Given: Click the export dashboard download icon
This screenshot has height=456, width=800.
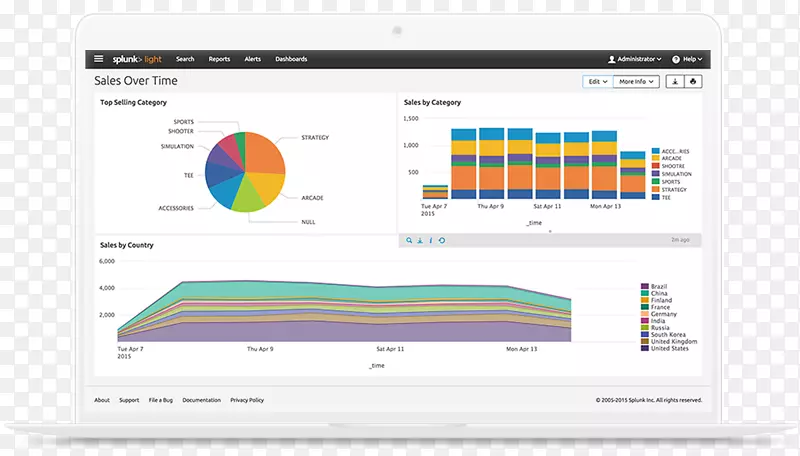Looking at the screenshot, I should (675, 81).
